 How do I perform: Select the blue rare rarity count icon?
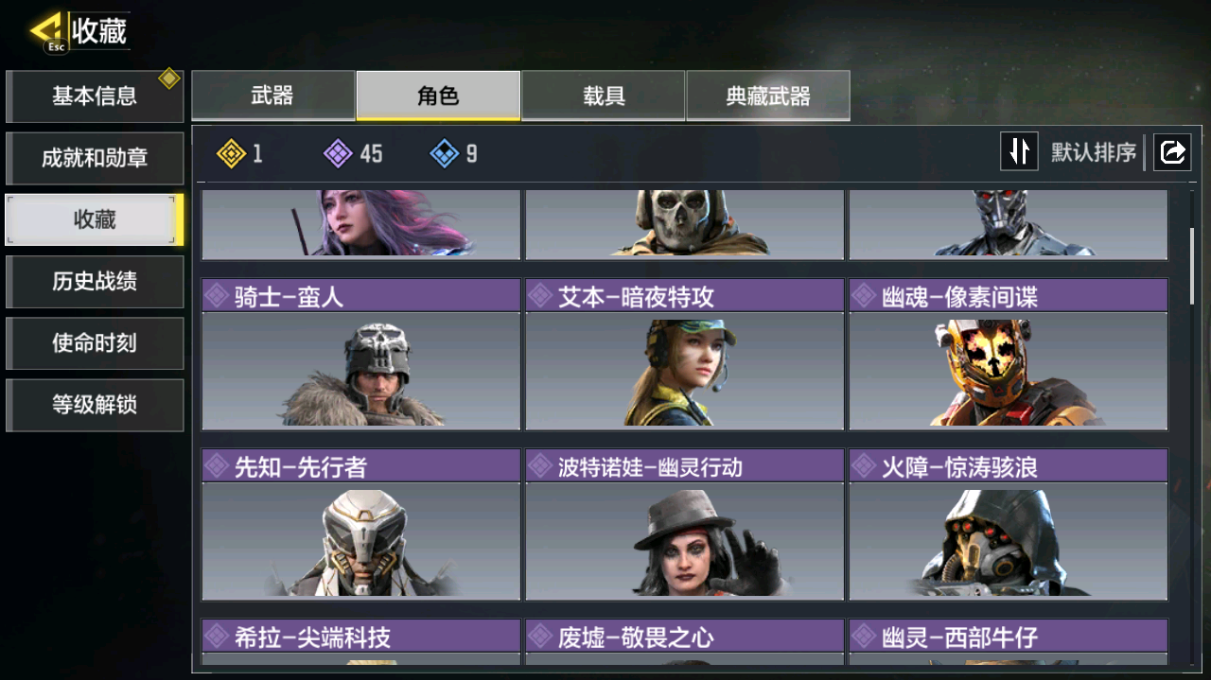[444, 153]
